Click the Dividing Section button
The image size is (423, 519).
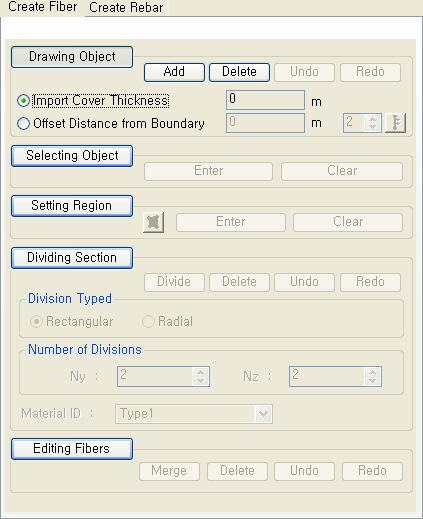[x=72, y=258]
